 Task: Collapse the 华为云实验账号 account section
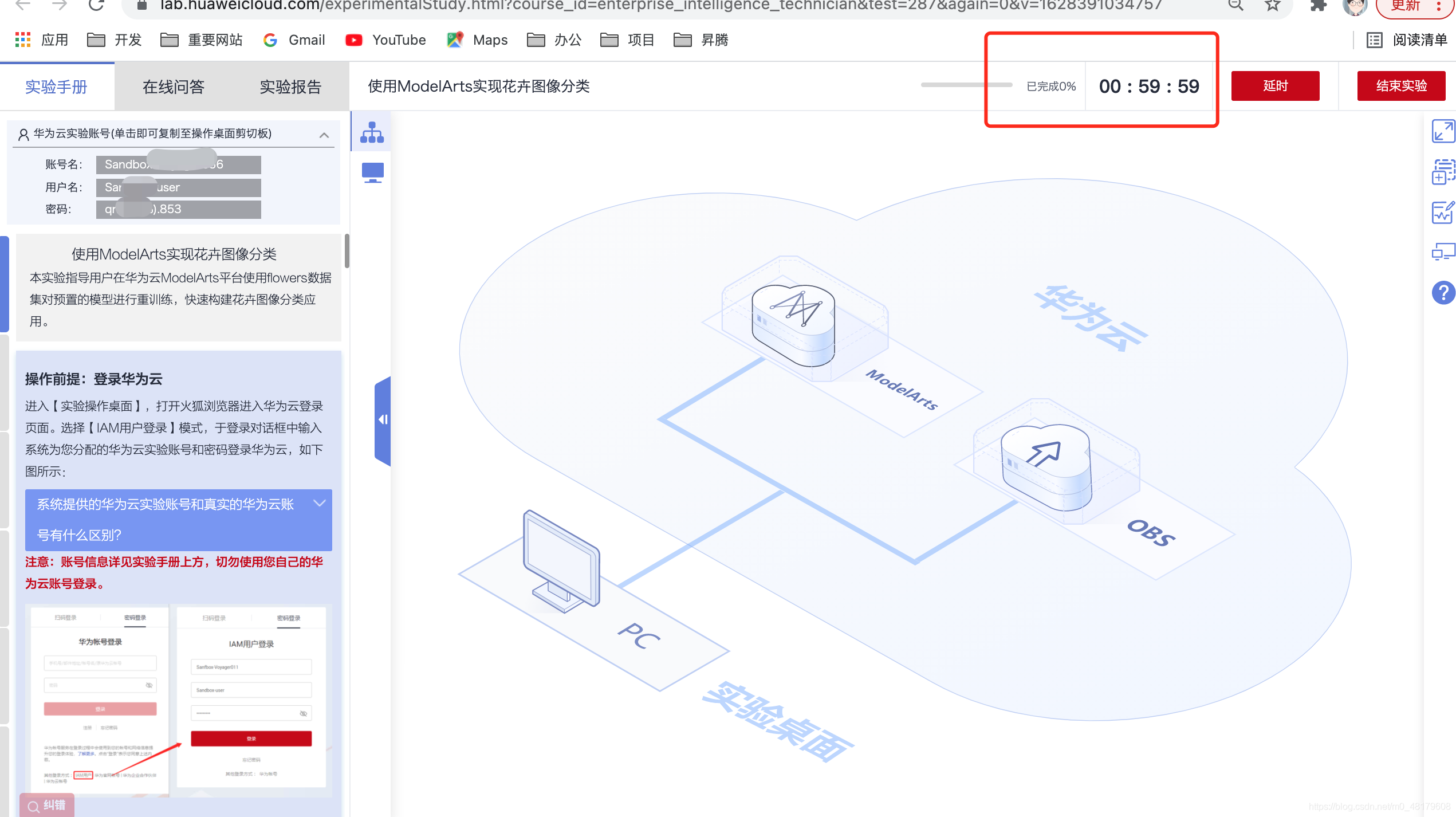click(x=324, y=135)
